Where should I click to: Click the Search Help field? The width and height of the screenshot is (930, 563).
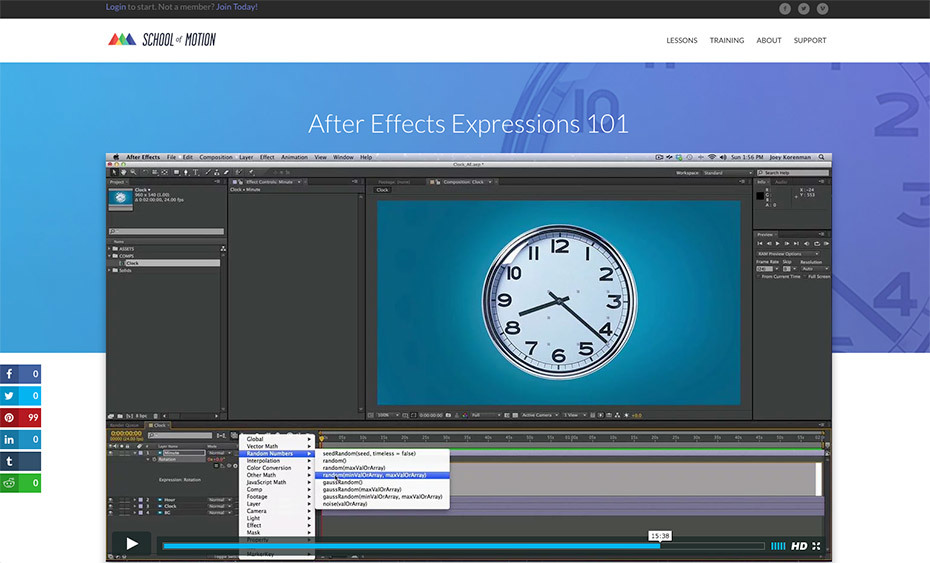pyautogui.click(x=792, y=173)
